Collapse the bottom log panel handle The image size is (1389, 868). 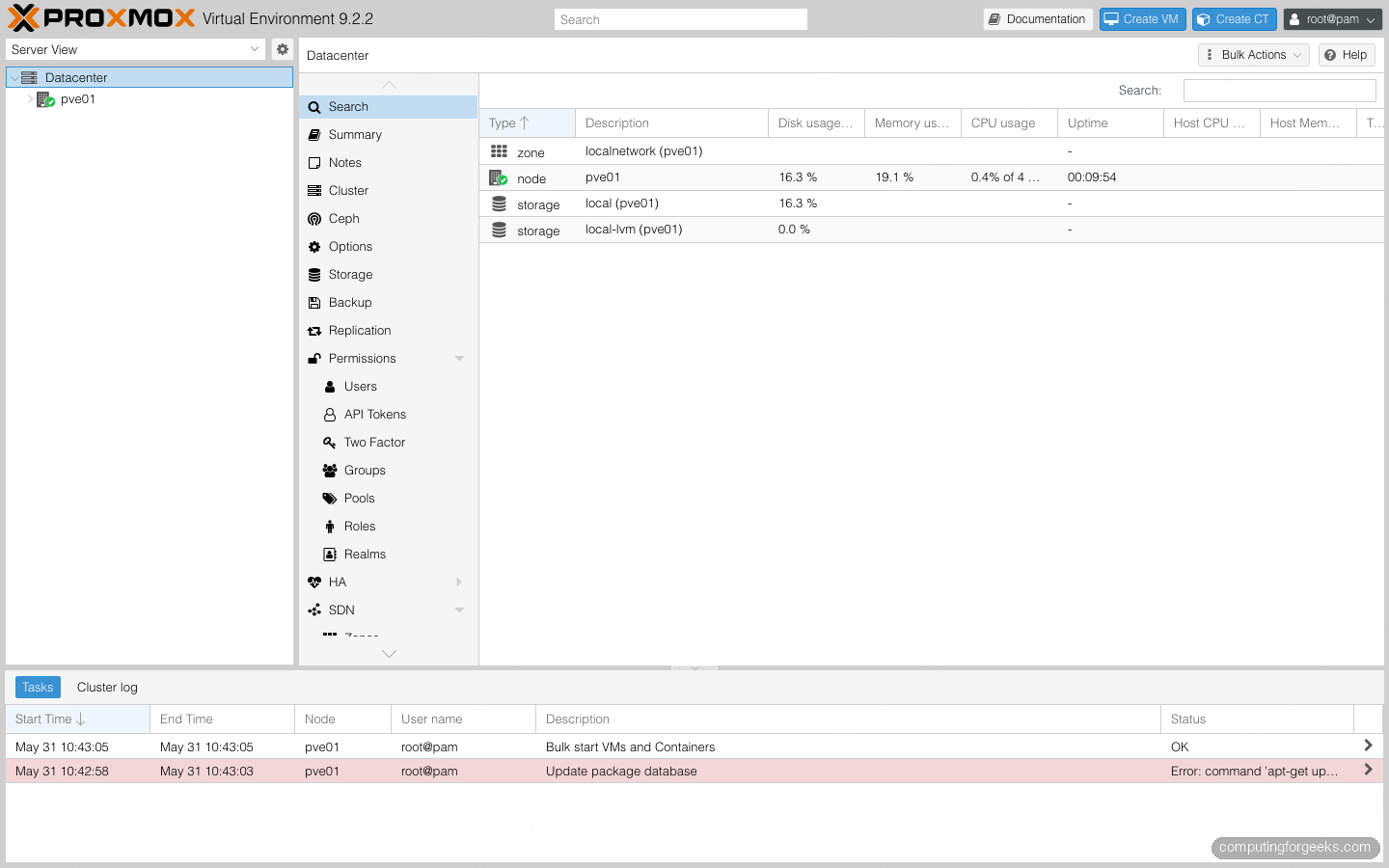coord(694,667)
